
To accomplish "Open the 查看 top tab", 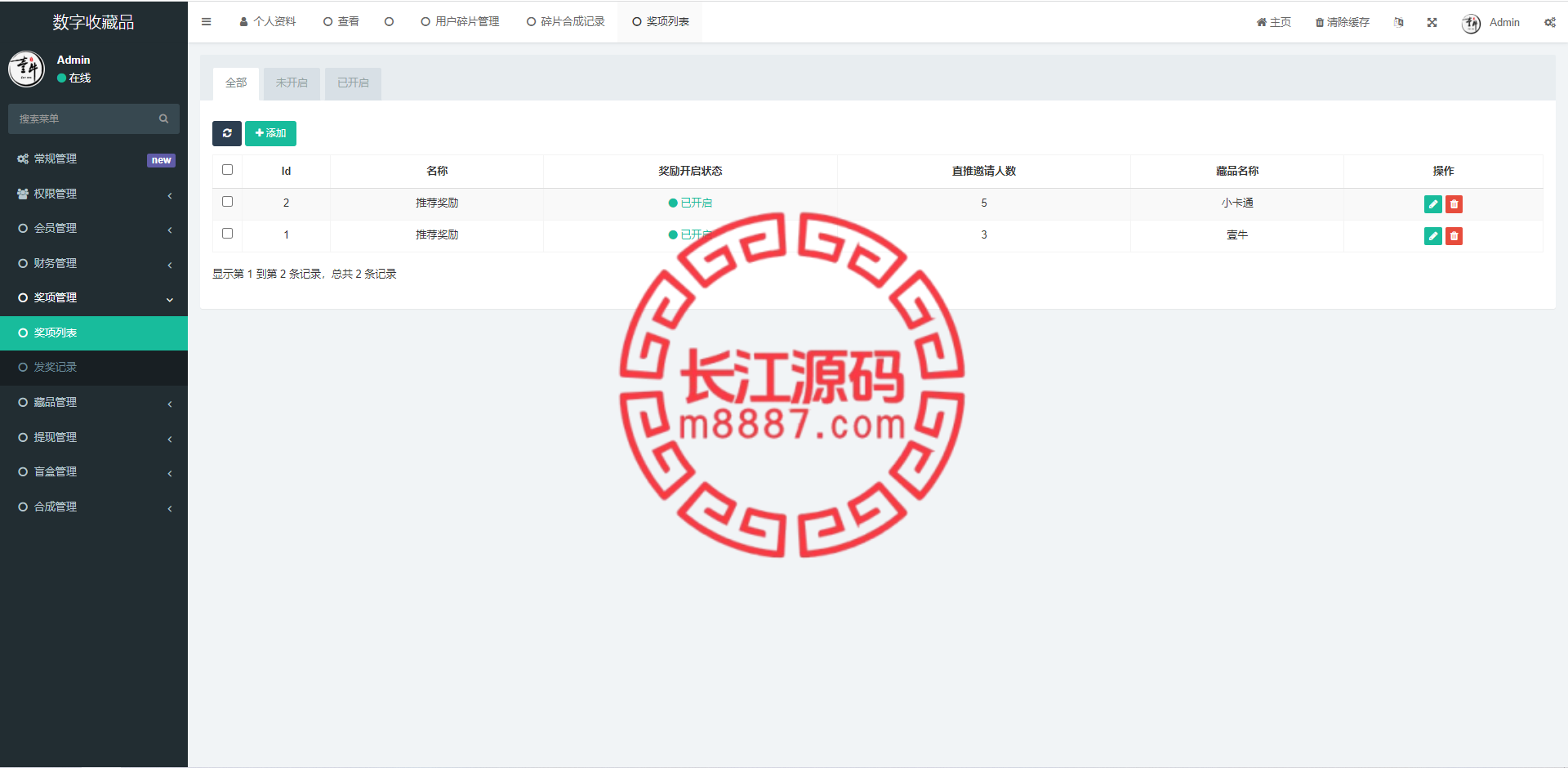I will click(341, 22).
